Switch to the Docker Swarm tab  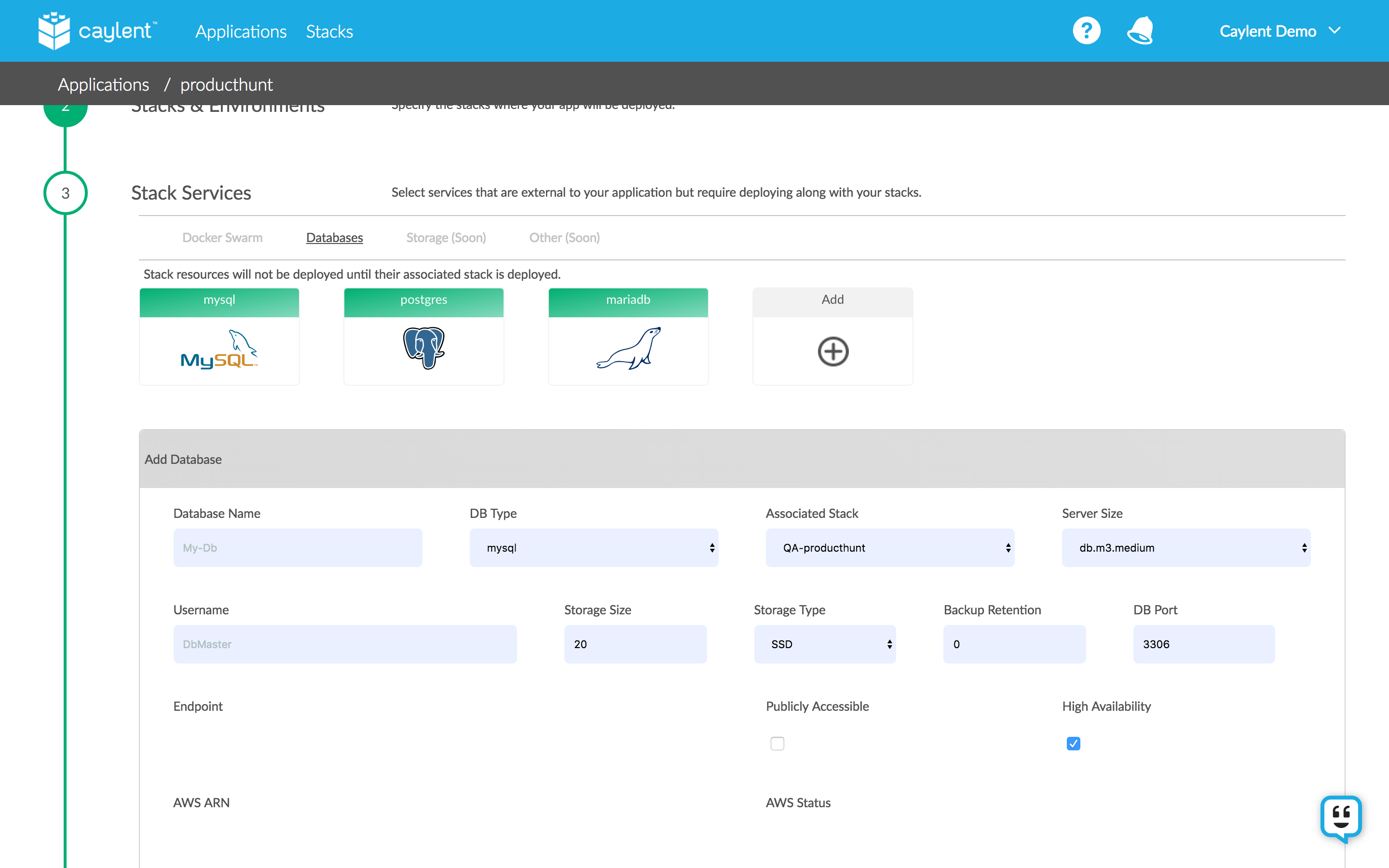click(222, 238)
